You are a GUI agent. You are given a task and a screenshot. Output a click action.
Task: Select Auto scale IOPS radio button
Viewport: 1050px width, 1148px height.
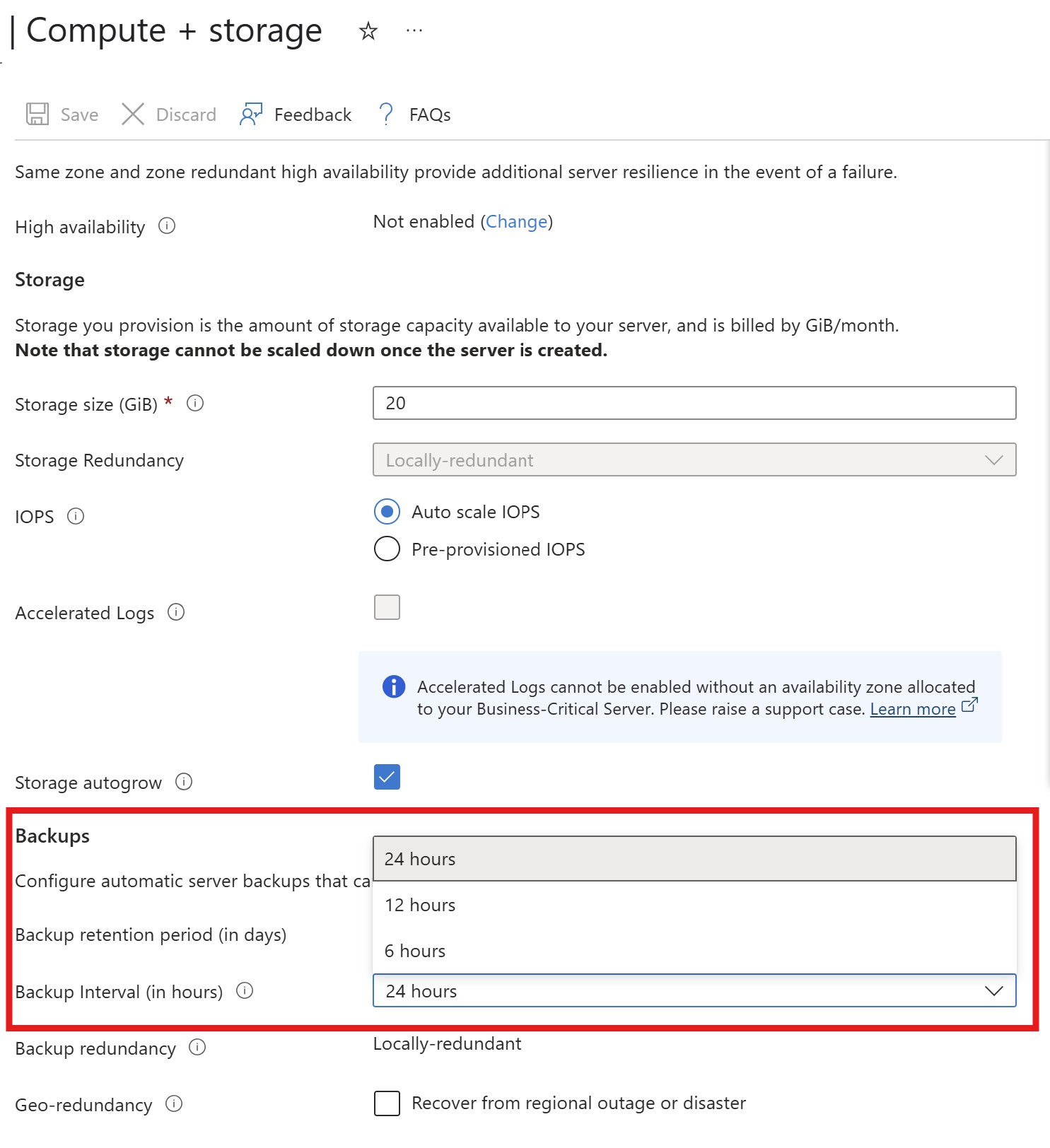pyautogui.click(x=387, y=512)
